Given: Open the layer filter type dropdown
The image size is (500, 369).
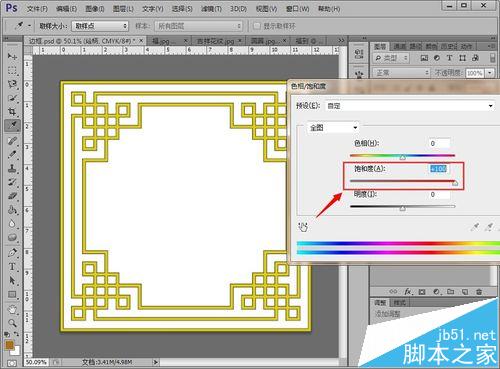Looking at the screenshot, I should tap(391, 58).
